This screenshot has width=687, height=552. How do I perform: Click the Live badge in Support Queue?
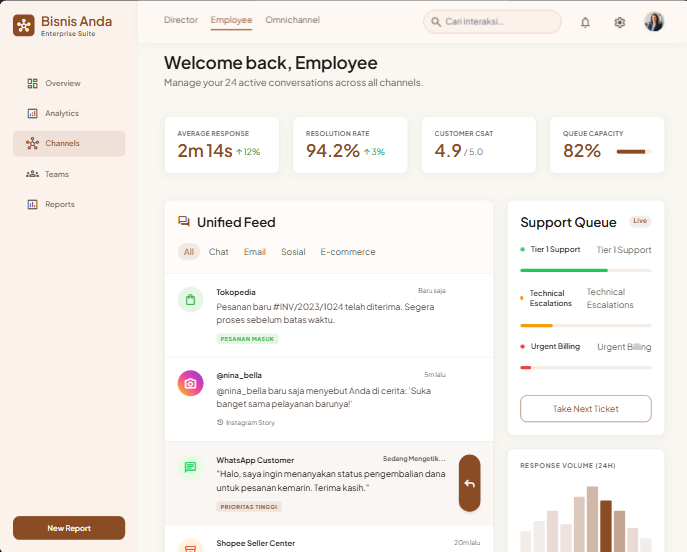[x=640, y=221]
